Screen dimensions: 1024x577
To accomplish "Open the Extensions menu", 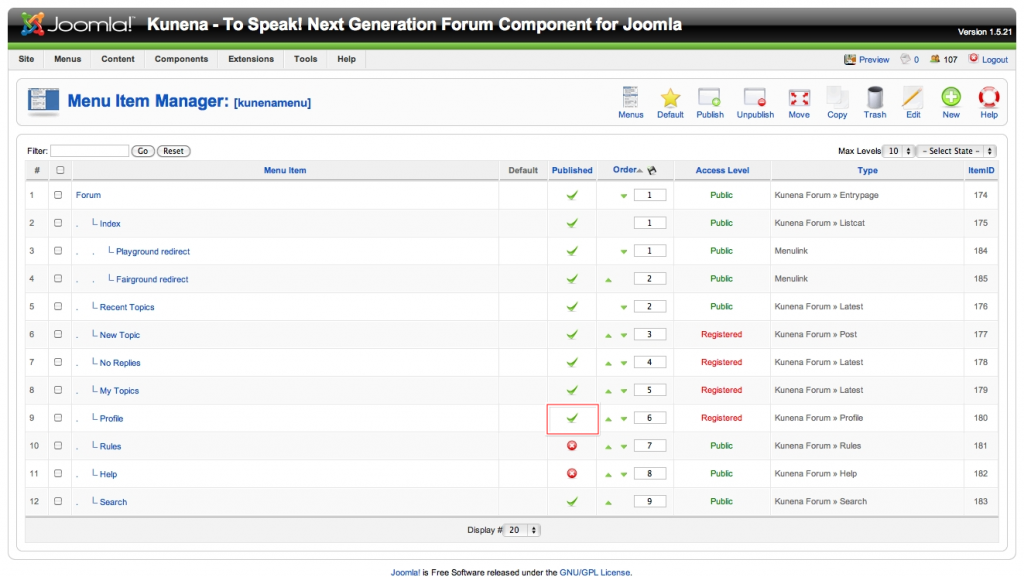I will click(250, 59).
